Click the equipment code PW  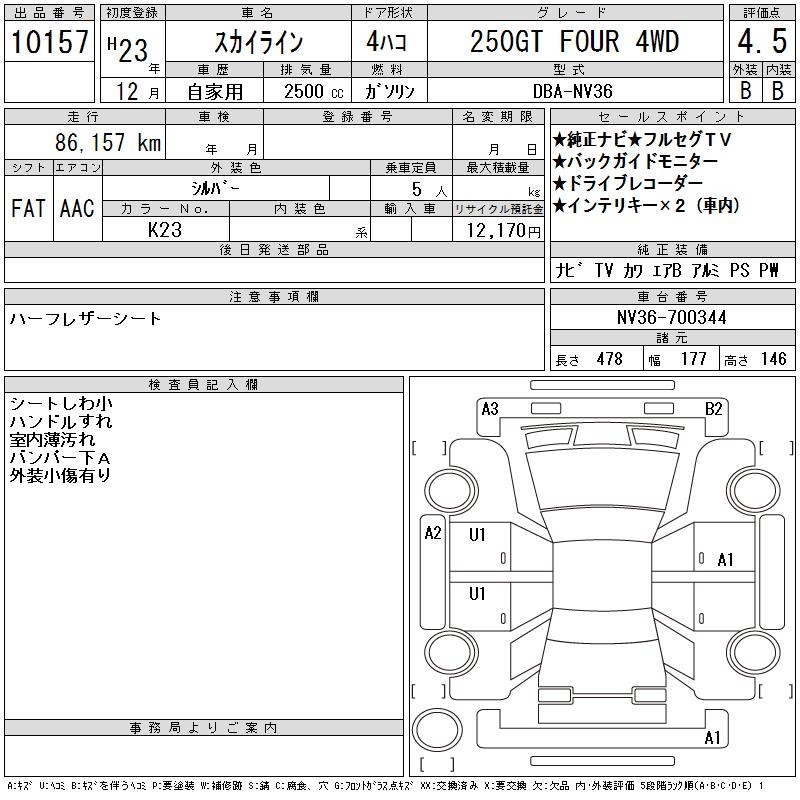pos(769,270)
